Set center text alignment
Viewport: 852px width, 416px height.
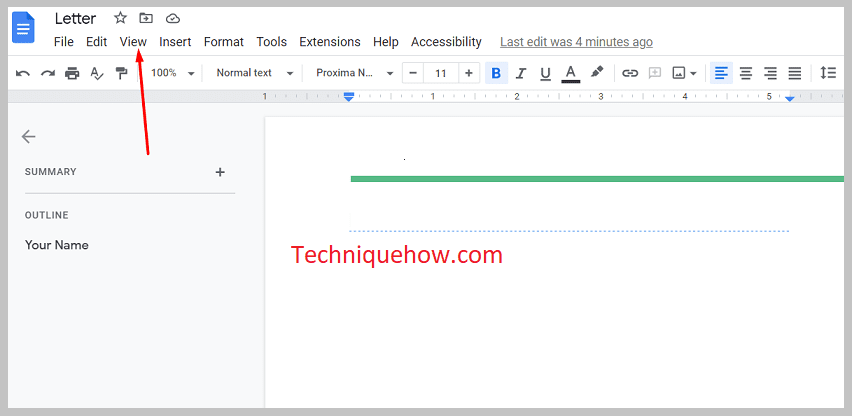(746, 73)
